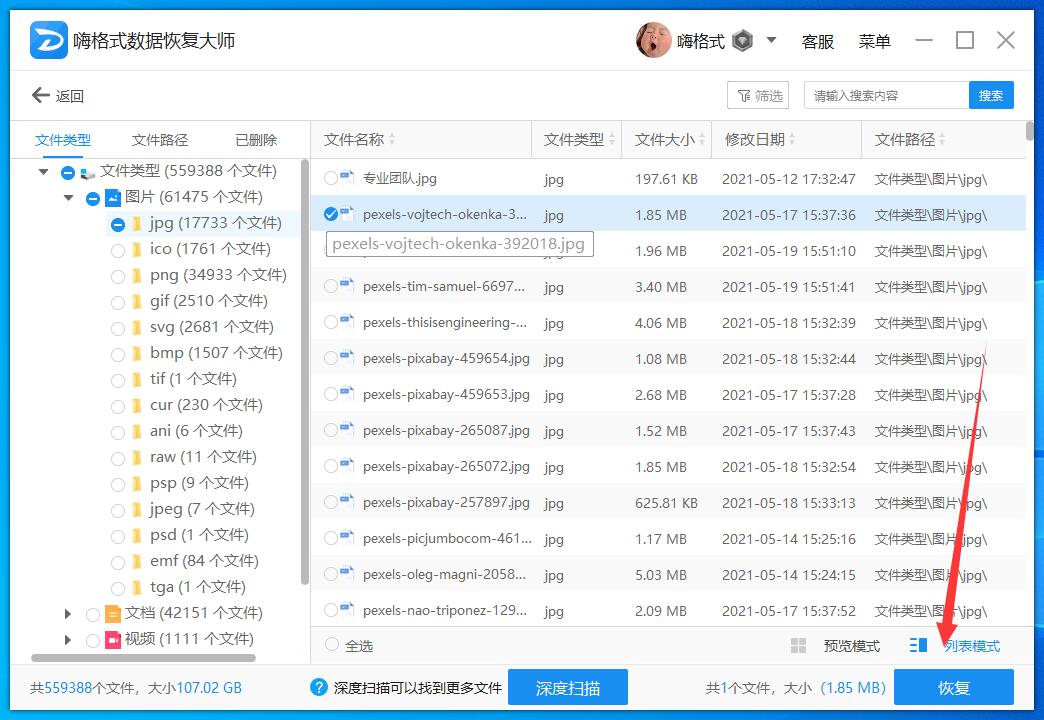Screen dimensions: 1044x720
Task: Click the back arrow icon
Action: (x=41, y=95)
